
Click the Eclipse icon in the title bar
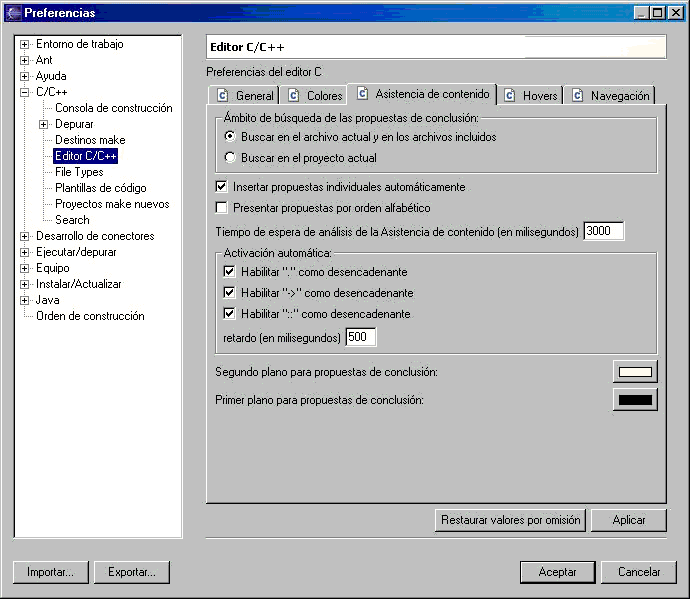coord(12,13)
